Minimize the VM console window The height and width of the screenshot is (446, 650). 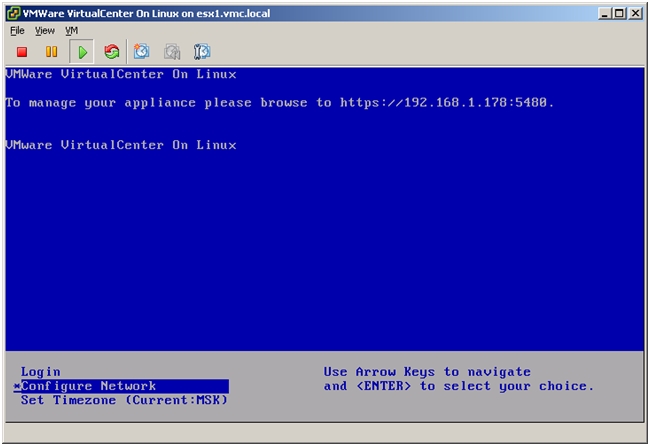click(607, 13)
